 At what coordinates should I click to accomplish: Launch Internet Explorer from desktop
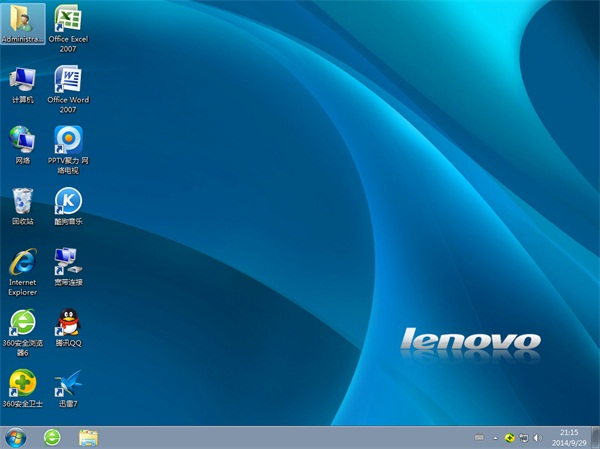pos(22,262)
